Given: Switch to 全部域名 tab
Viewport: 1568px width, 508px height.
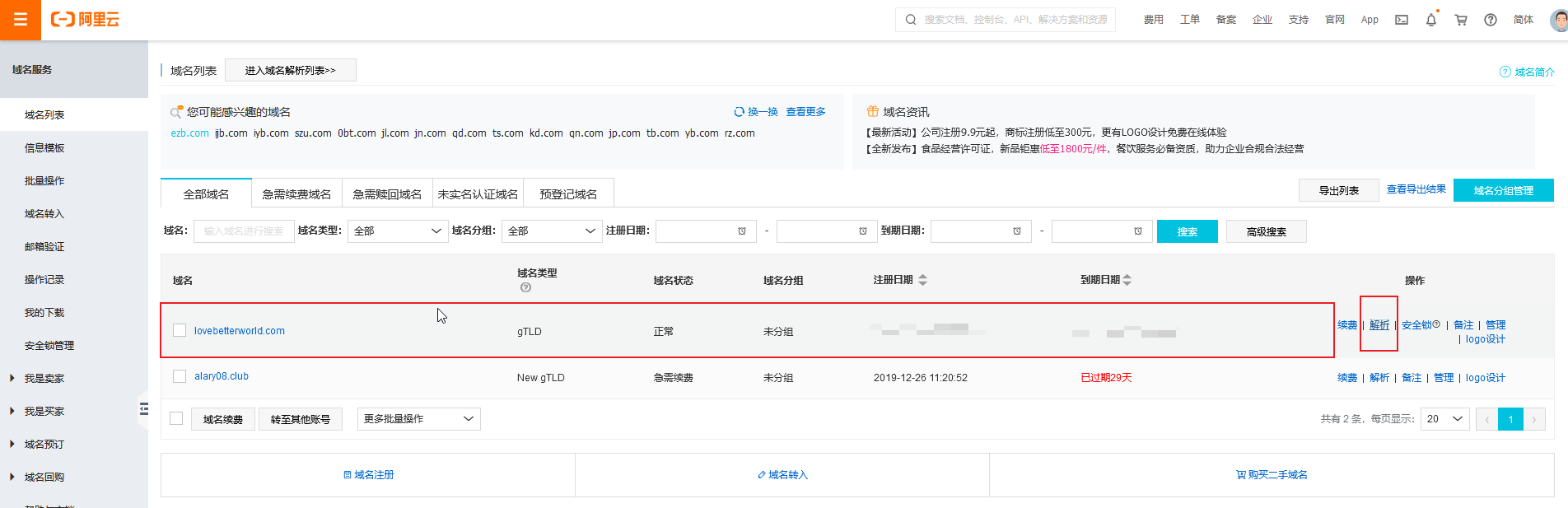Looking at the screenshot, I should click(x=206, y=194).
